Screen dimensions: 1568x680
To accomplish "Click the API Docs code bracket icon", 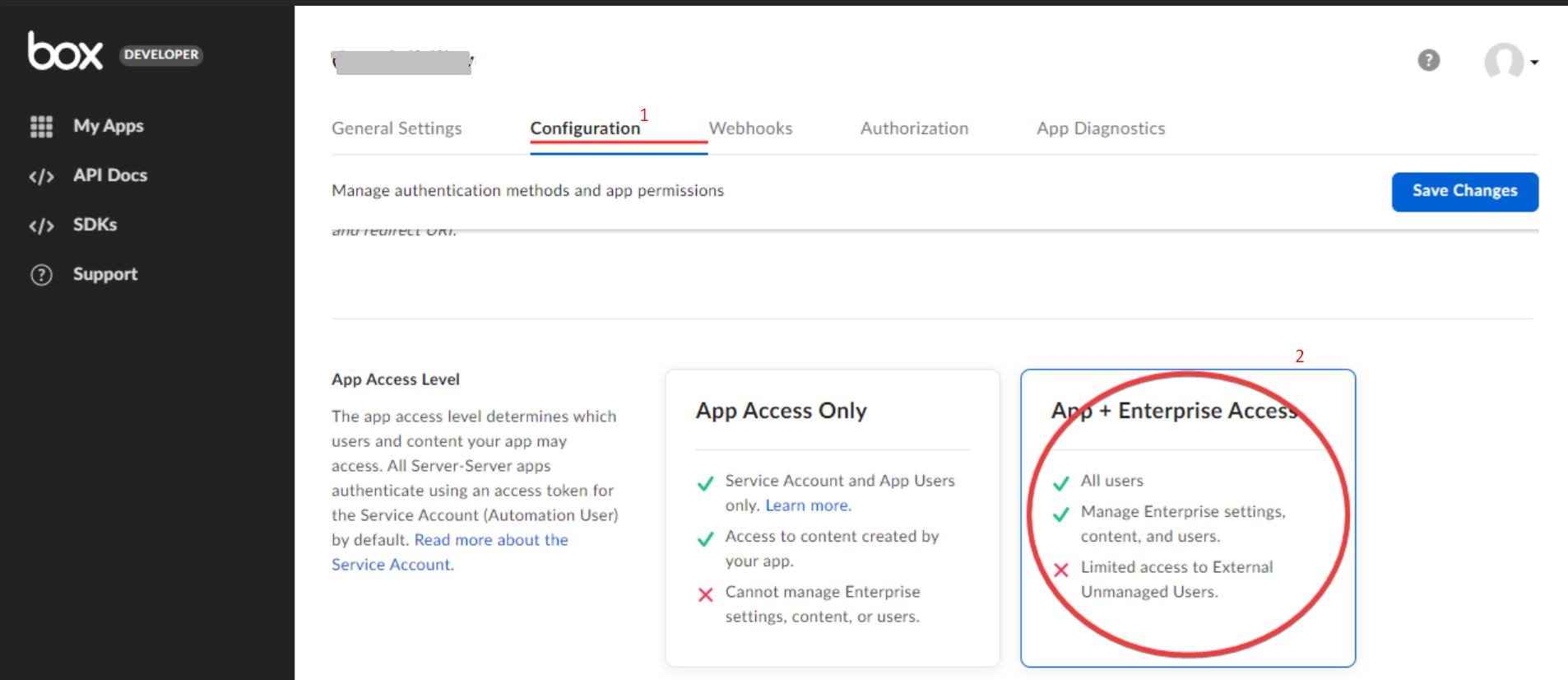I will click(41, 176).
